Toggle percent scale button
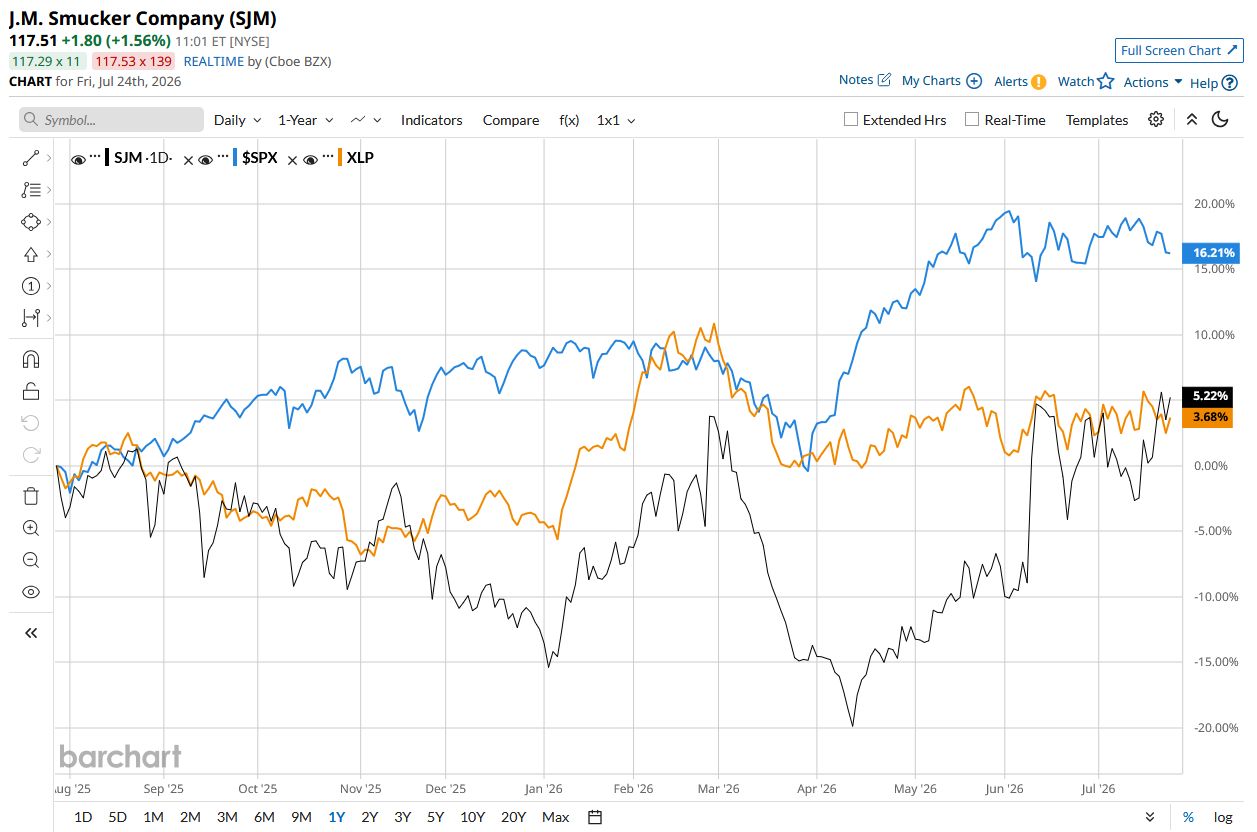 pyautogui.click(x=1188, y=817)
